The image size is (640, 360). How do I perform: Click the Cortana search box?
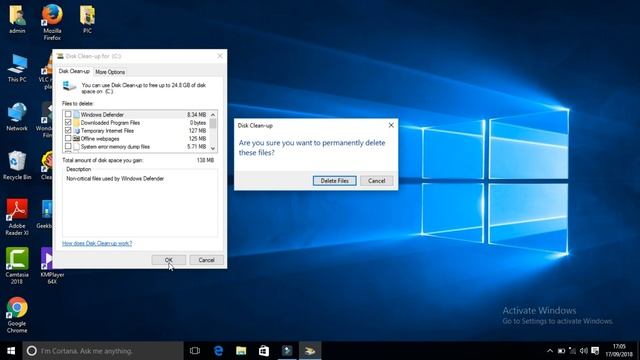pyautogui.click(x=103, y=351)
